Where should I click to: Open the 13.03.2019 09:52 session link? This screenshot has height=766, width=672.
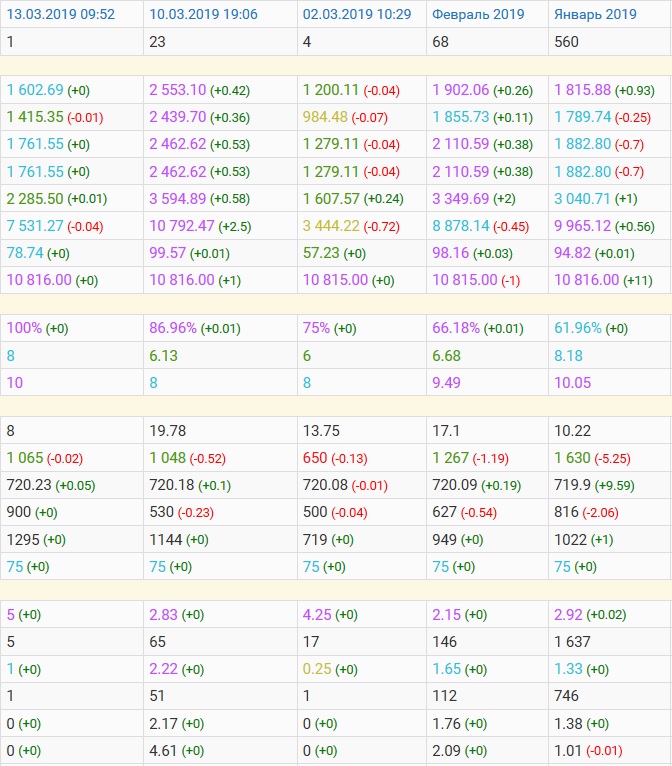tap(61, 14)
